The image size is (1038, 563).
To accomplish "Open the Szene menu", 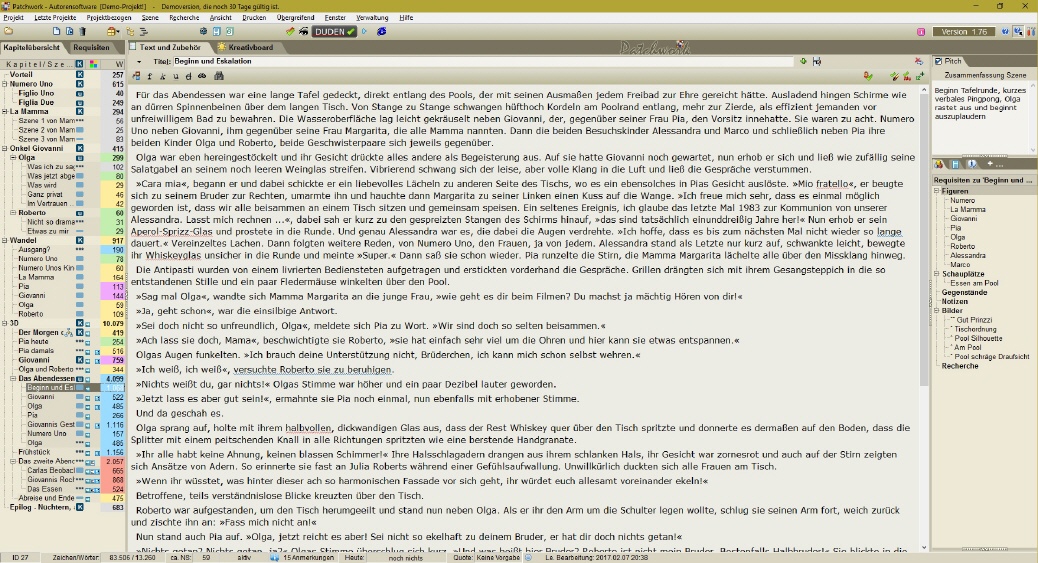I will [150, 18].
